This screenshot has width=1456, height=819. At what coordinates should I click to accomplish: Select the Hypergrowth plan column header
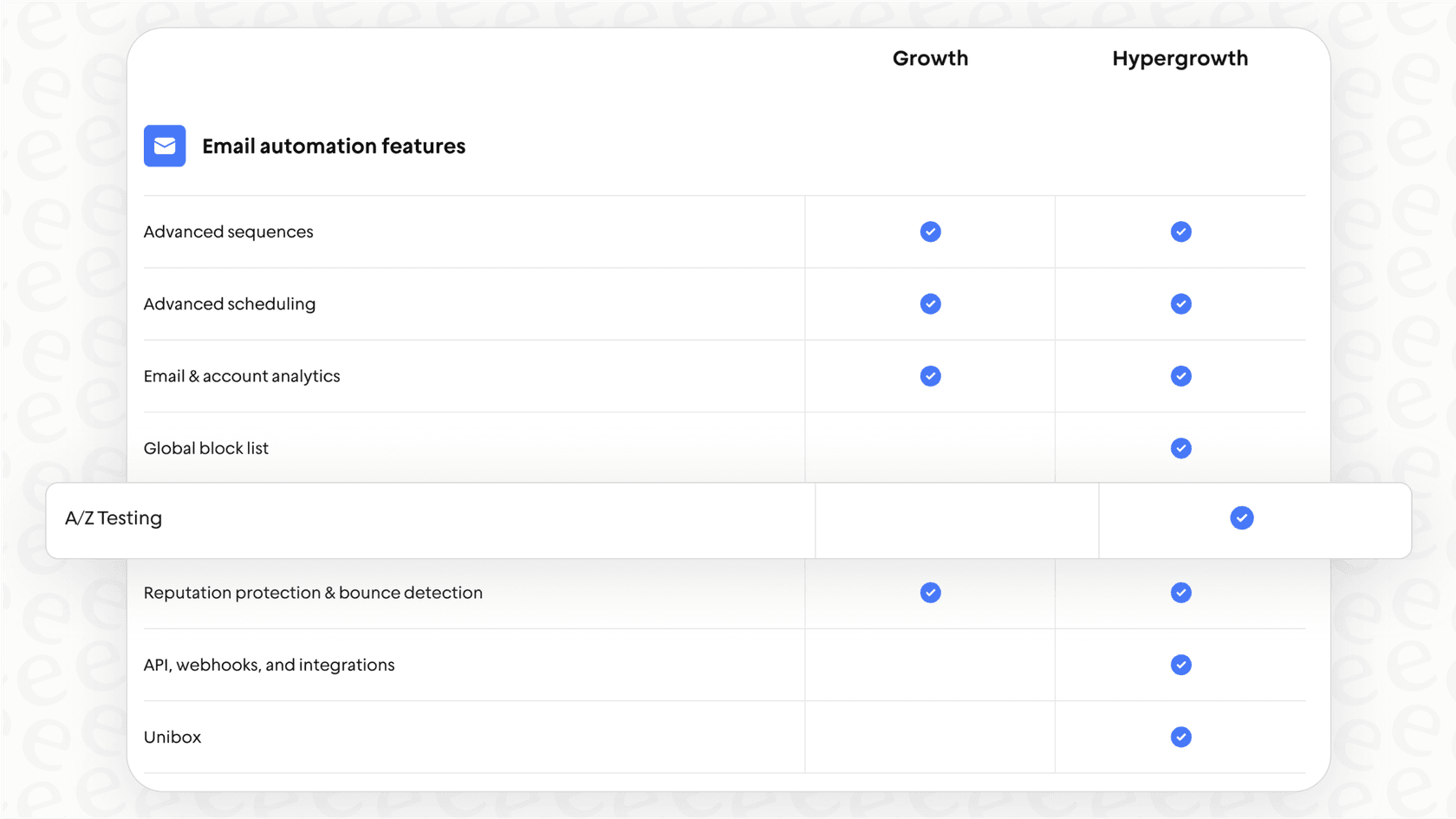tap(1180, 58)
